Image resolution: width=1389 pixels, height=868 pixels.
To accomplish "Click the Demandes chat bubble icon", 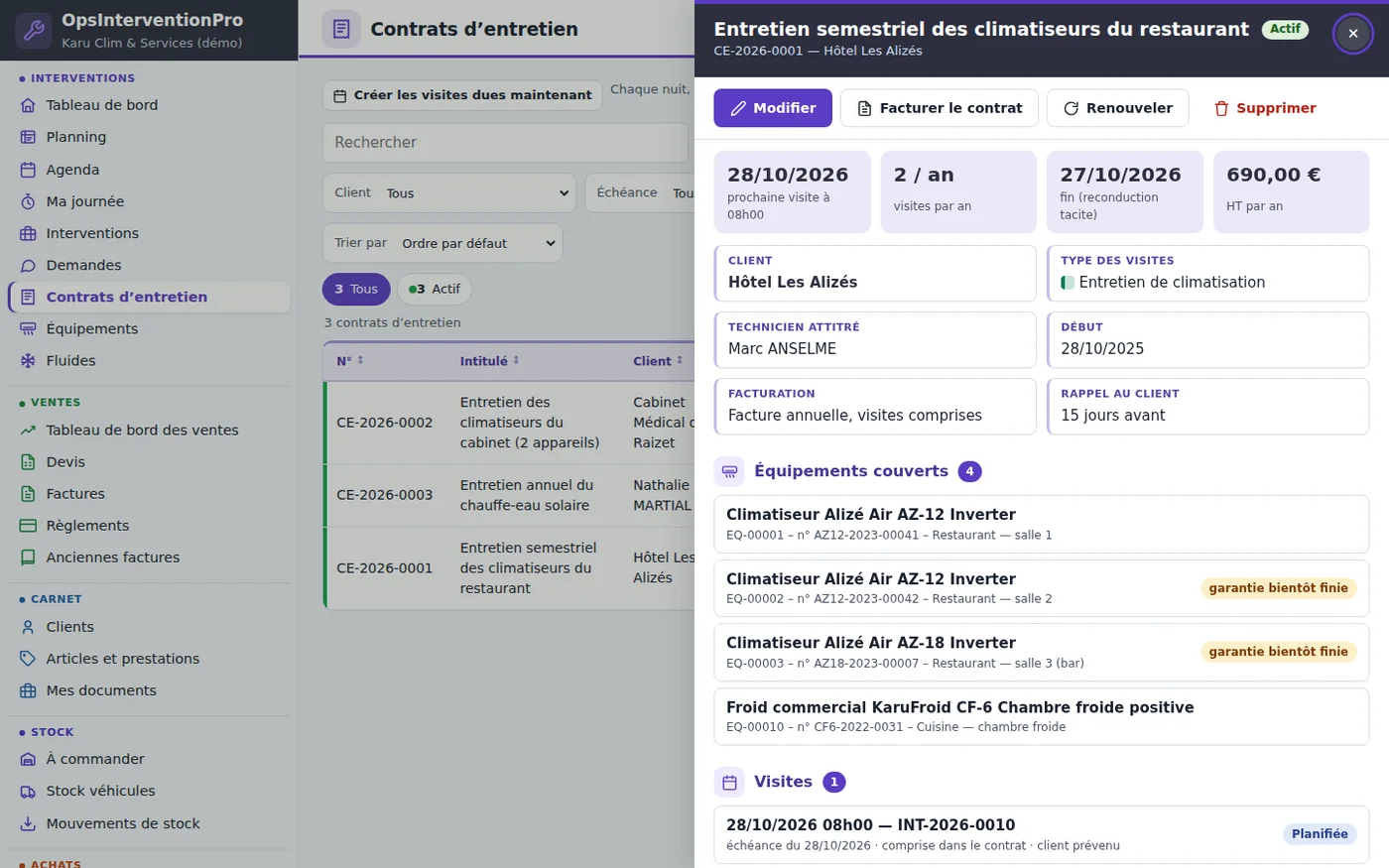I will (x=28, y=265).
